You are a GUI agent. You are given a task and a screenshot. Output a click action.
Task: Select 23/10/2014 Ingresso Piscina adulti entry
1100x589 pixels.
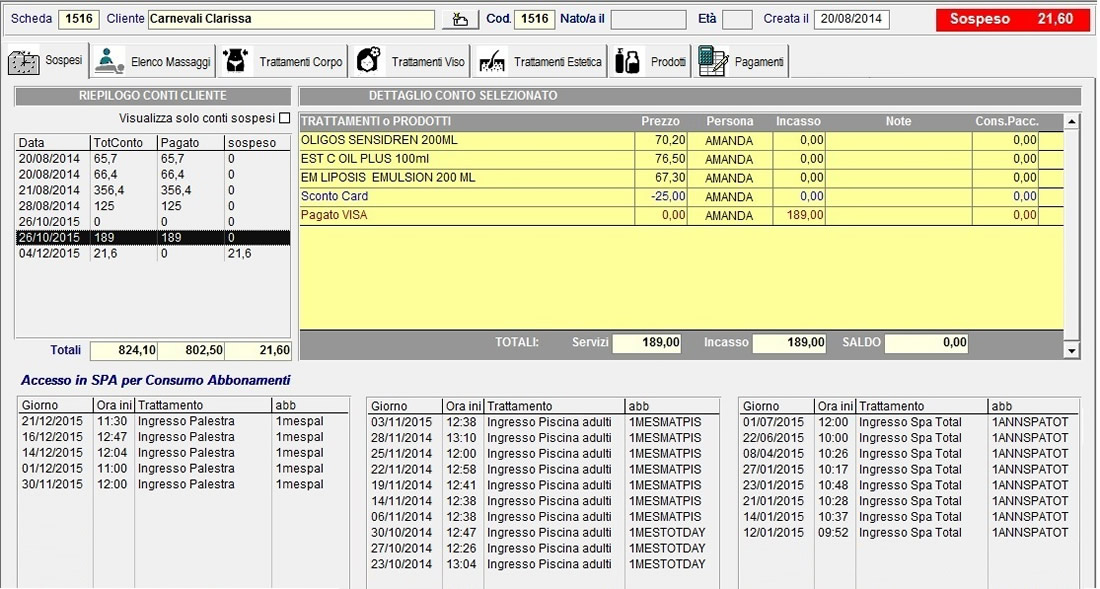(x=543, y=564)
